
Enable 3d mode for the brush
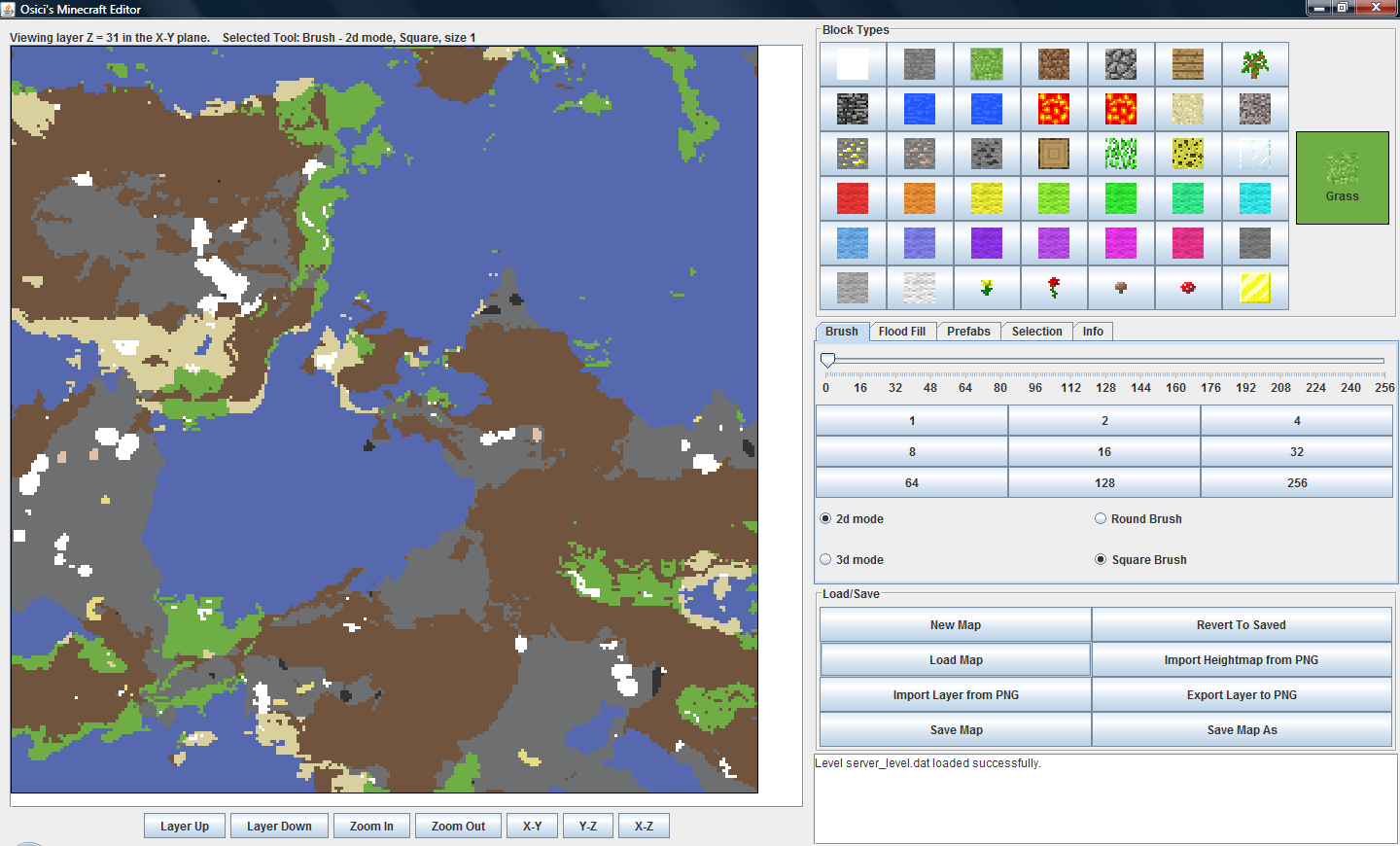[x=825, y=559]
